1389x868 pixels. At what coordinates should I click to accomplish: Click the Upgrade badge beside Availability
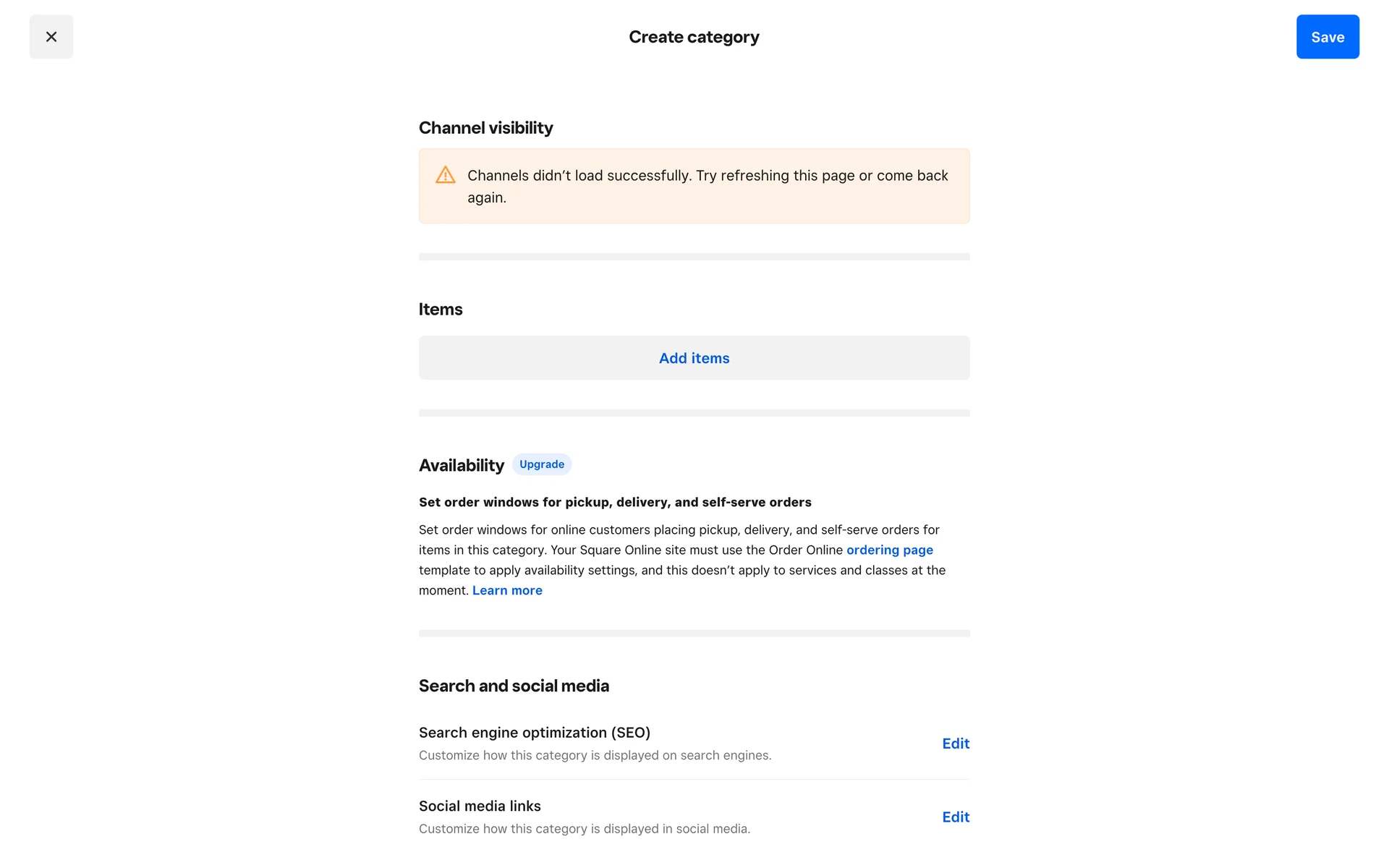541,464
